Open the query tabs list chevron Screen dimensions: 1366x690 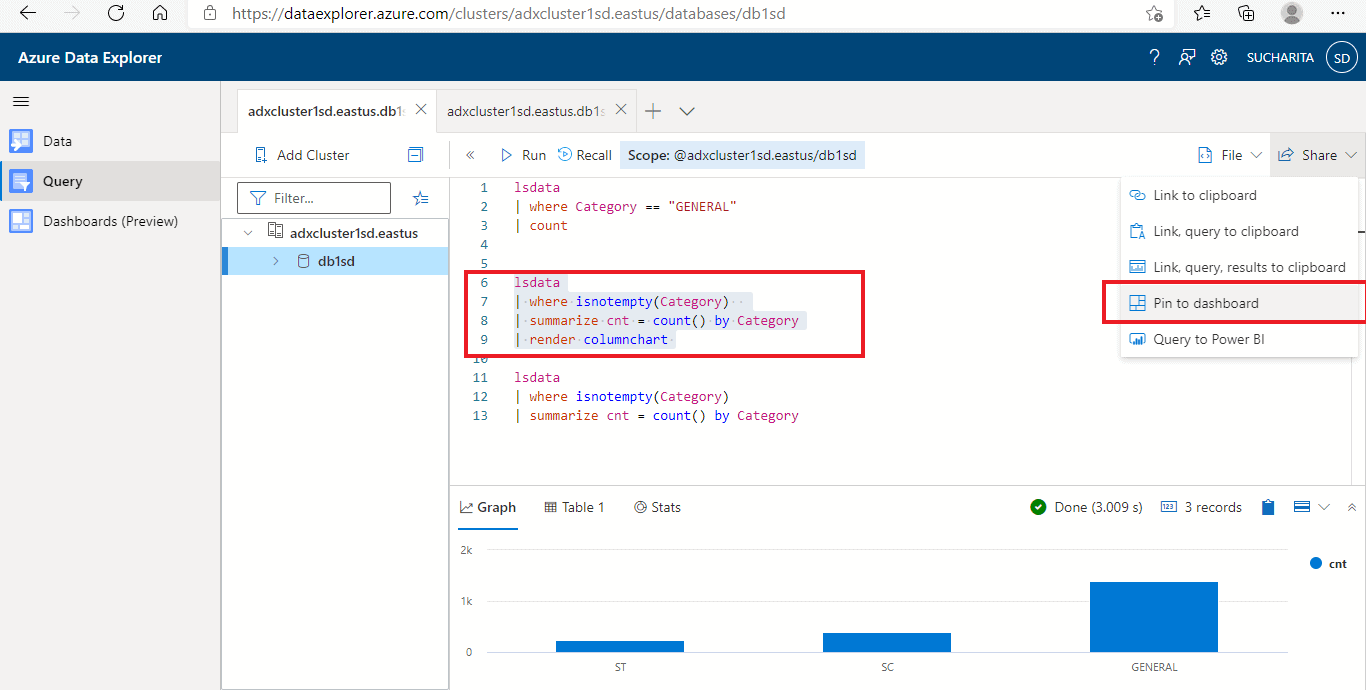click(687, 111)
